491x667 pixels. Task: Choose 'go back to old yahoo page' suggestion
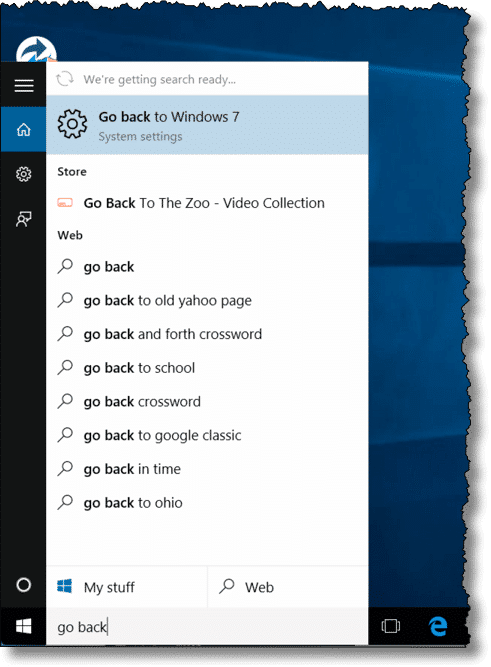[x=207, y=300]
